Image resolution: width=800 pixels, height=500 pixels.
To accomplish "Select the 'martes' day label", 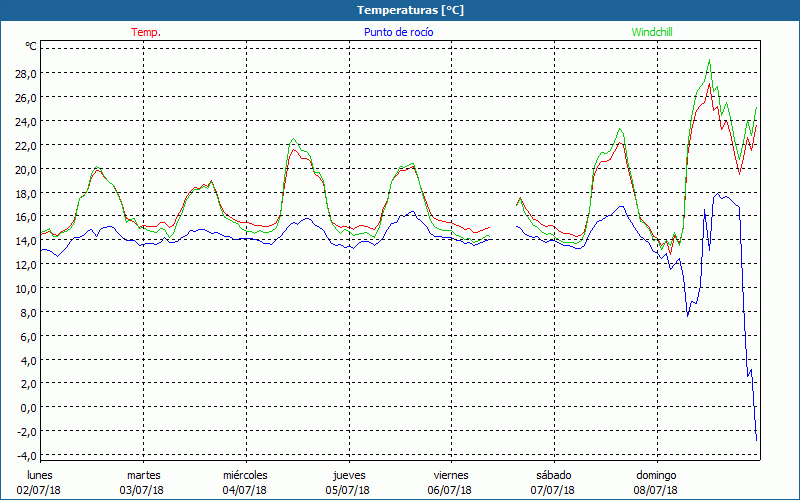I will [143, 475].
